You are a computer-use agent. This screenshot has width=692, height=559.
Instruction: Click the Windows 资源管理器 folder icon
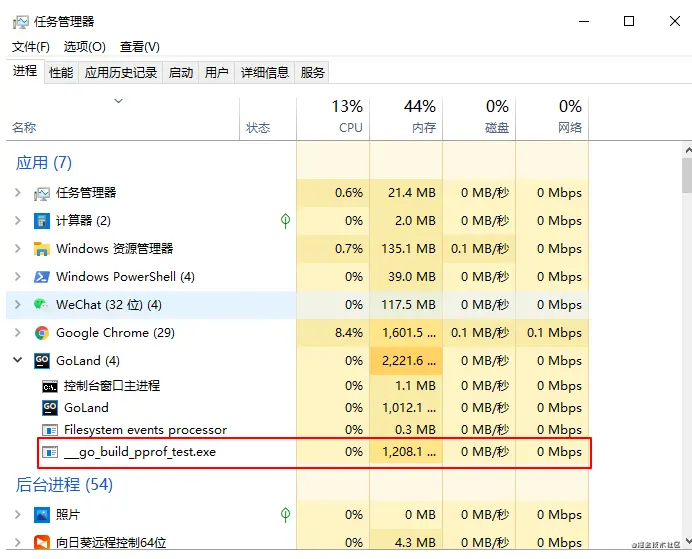coord(42,249)
